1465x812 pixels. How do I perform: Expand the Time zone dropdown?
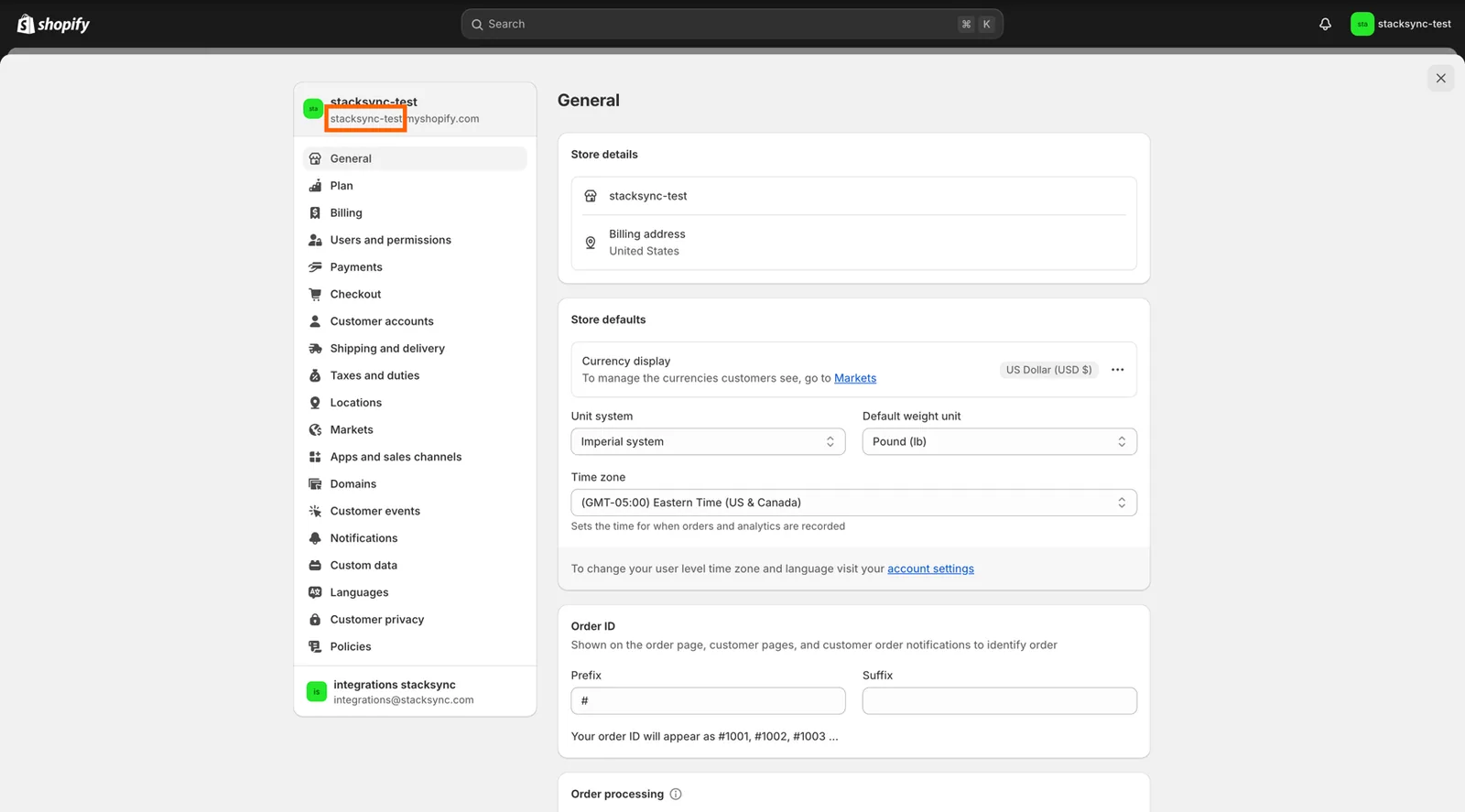pos(853,503)
